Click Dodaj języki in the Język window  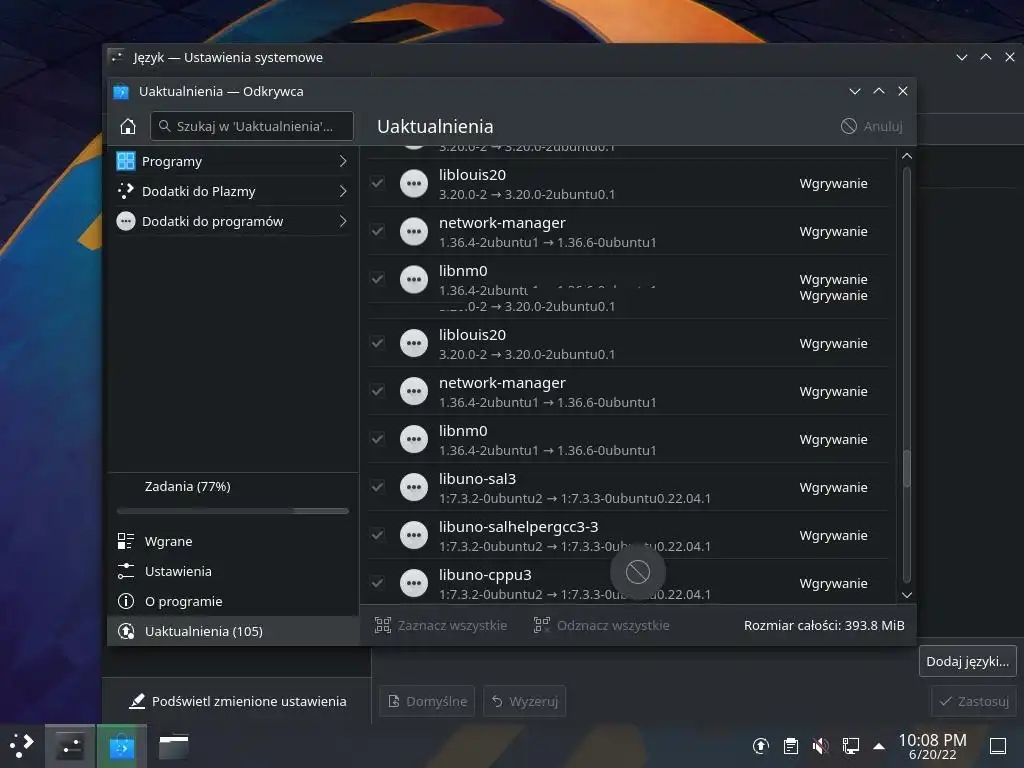click(x=967, y=661)
